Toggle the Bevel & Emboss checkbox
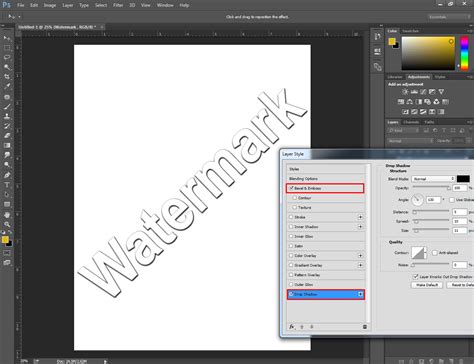474x364 pixels. click(291, 188)
